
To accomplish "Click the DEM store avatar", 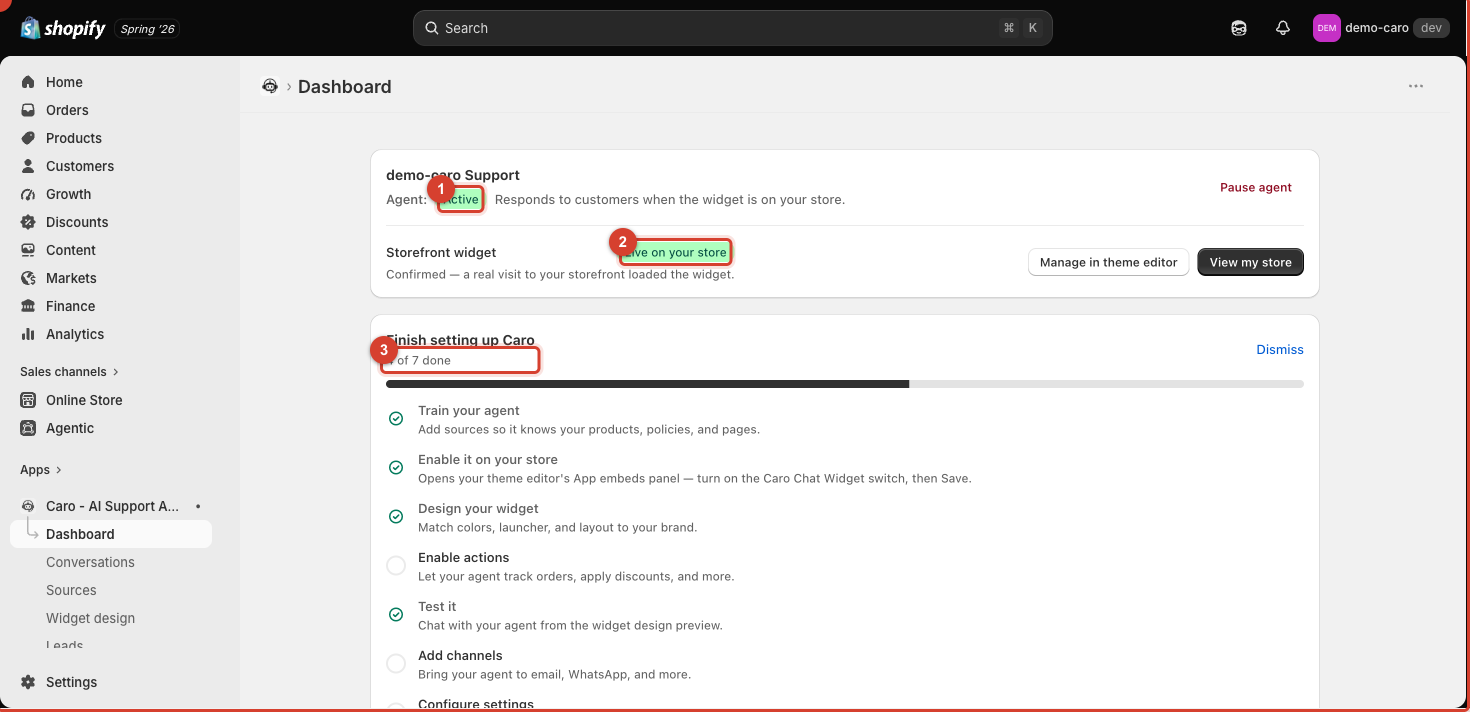I will (x=1326, y=28).
